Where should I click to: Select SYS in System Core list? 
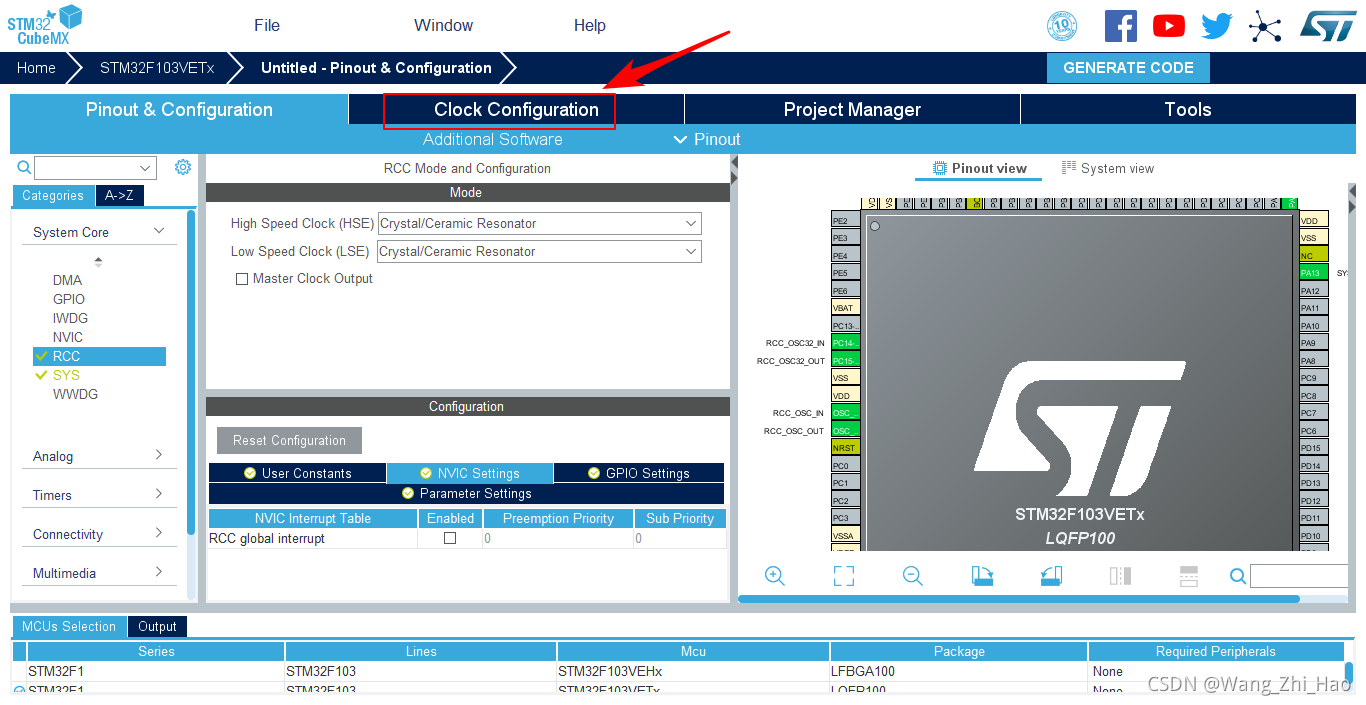point(66,375)
